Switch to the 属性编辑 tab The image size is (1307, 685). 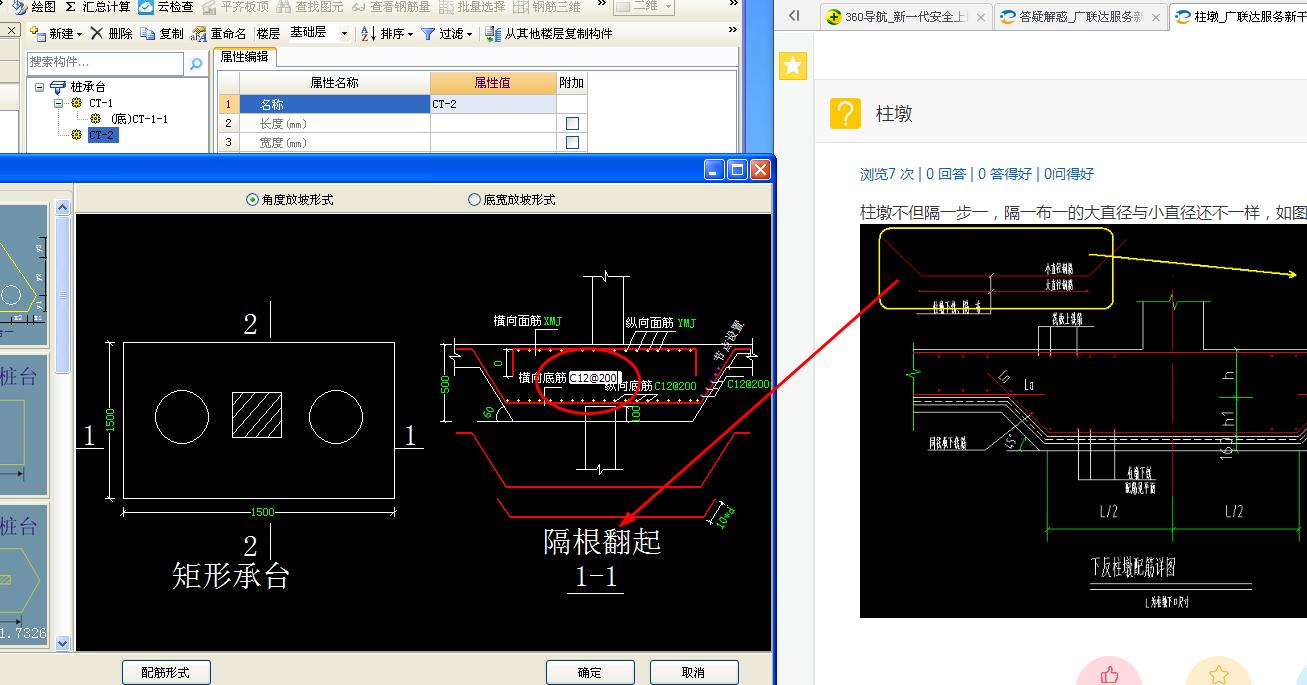[244, 57]
